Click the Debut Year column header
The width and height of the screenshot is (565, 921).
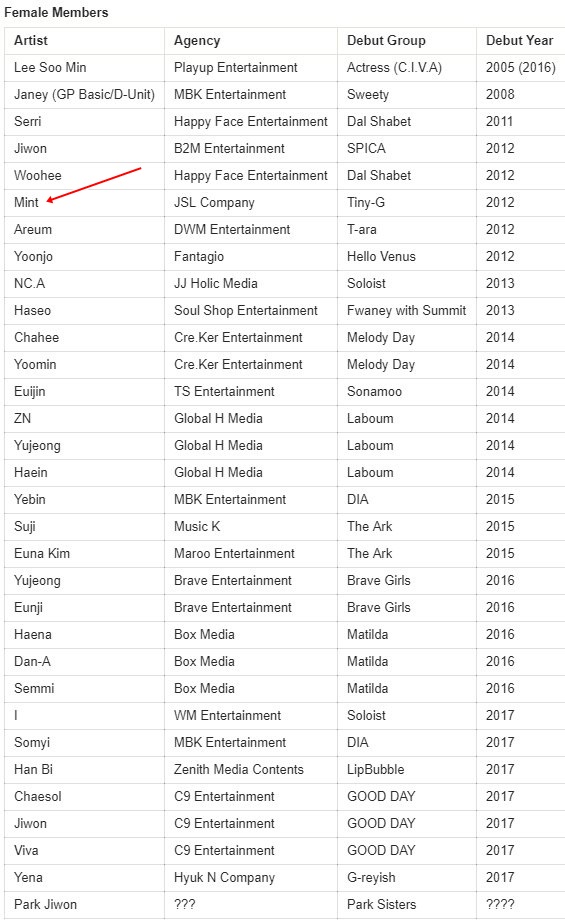[520, 41]
